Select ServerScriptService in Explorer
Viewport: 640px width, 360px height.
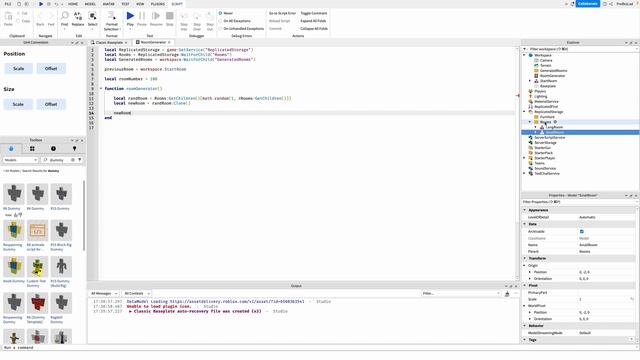549,138
